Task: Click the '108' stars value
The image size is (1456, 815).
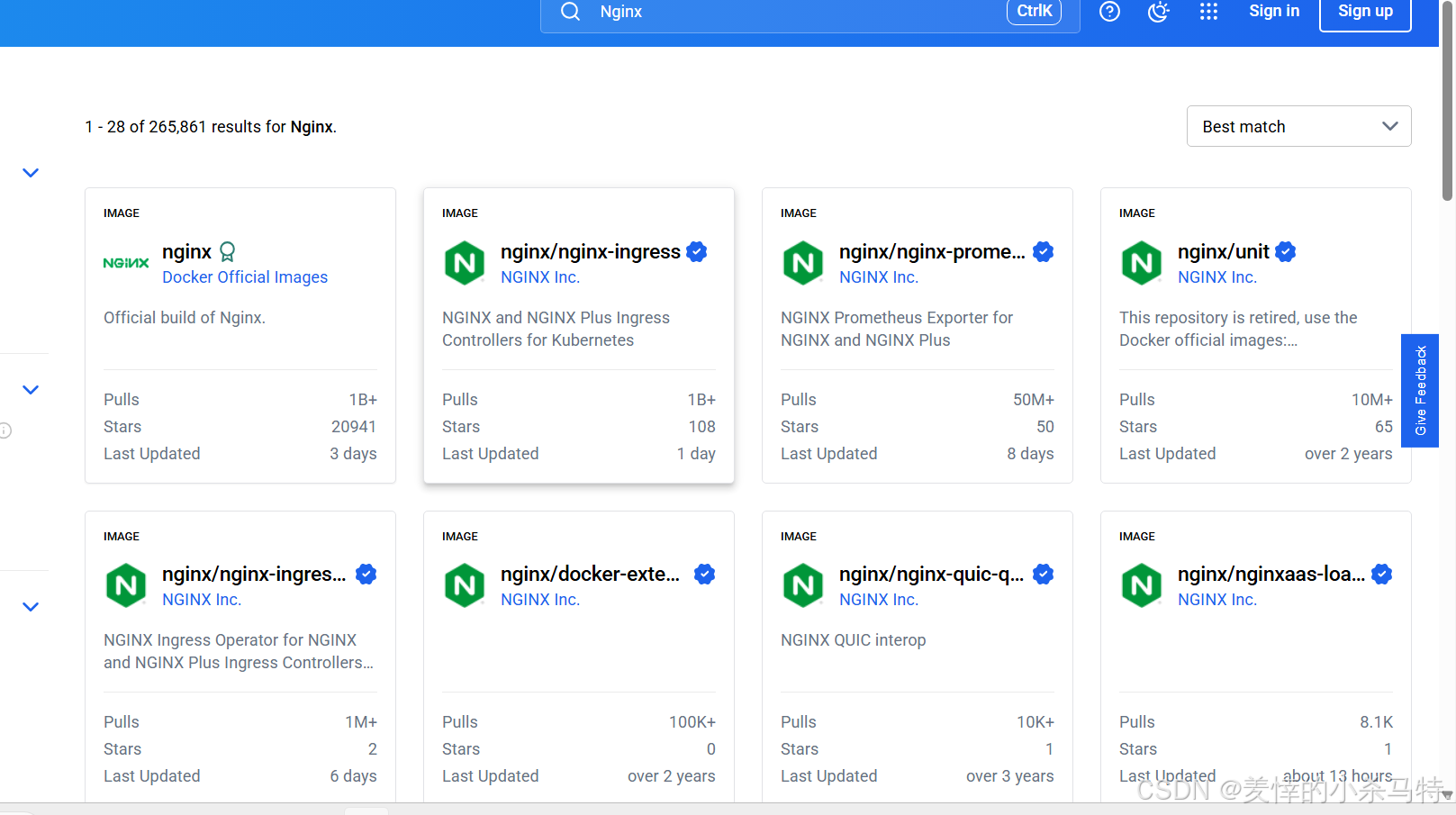Action: coord(702,427)
